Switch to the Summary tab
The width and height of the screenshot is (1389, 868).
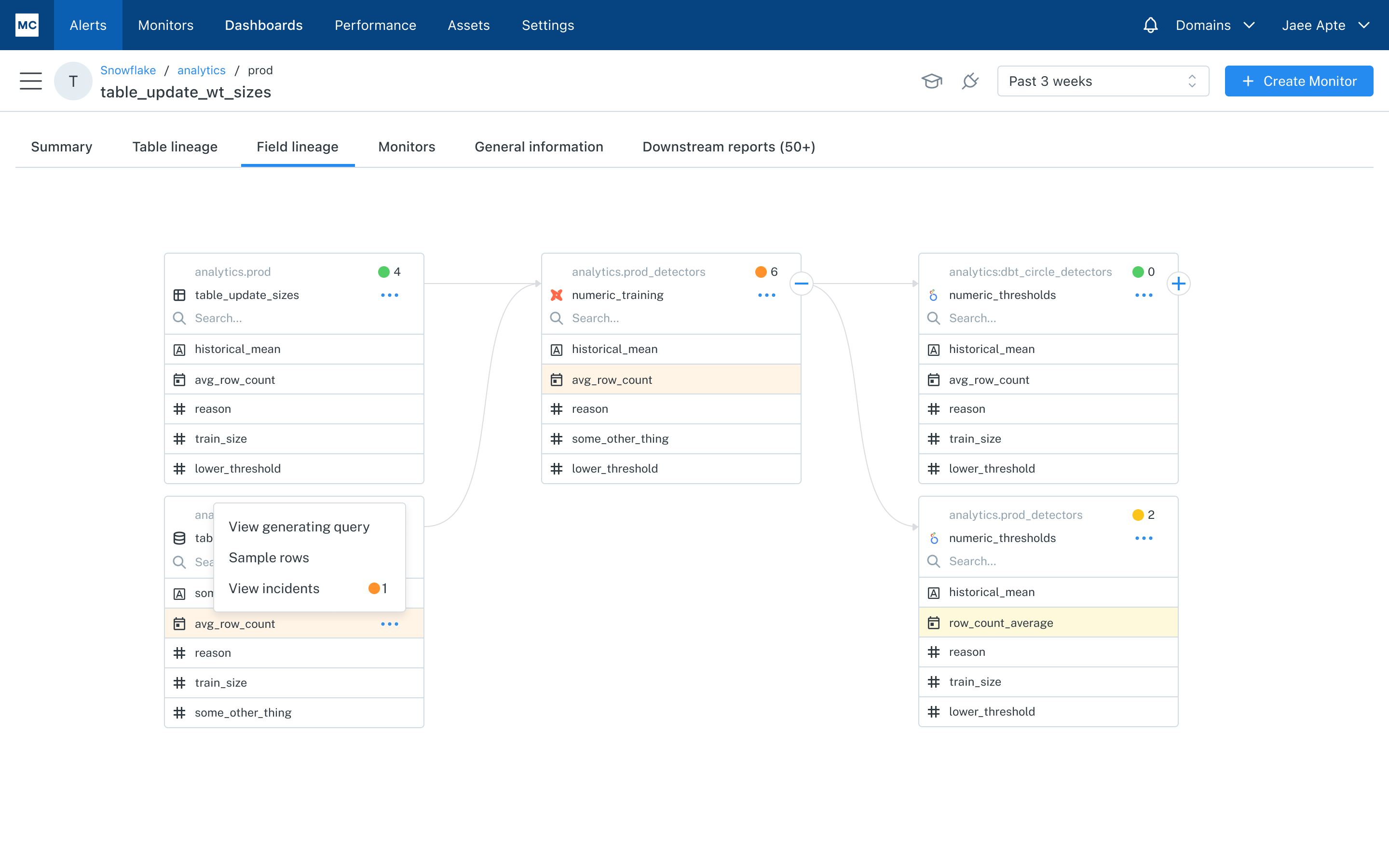point(61,147)
